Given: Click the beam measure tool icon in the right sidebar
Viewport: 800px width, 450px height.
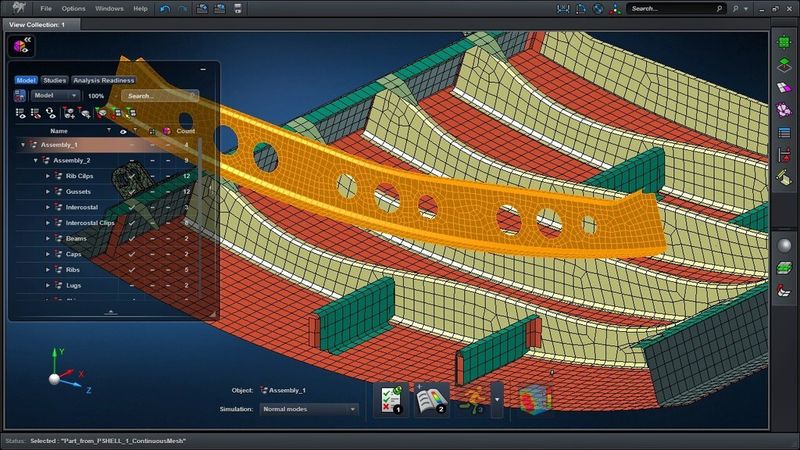Looking at the screenshot, I should pos(784,178).
